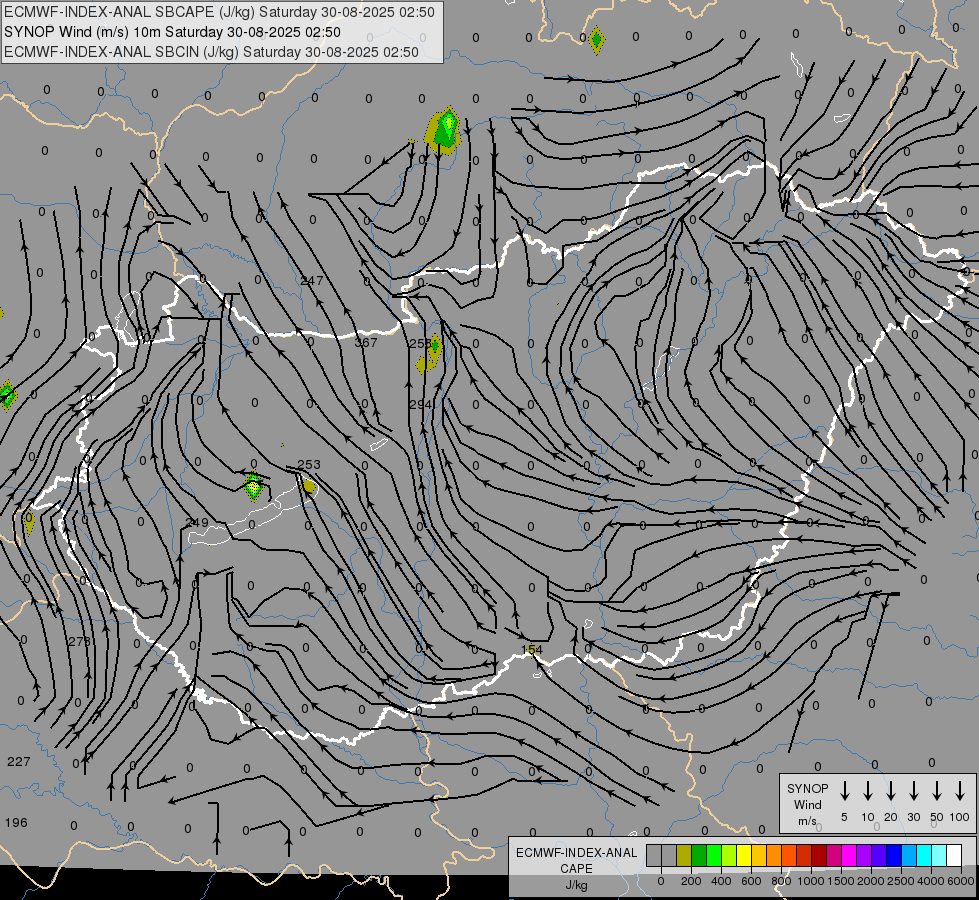Click the wind arrow above the 30 m/s label
The width and height of the screenshot is (979, 900).
[913, 791]
